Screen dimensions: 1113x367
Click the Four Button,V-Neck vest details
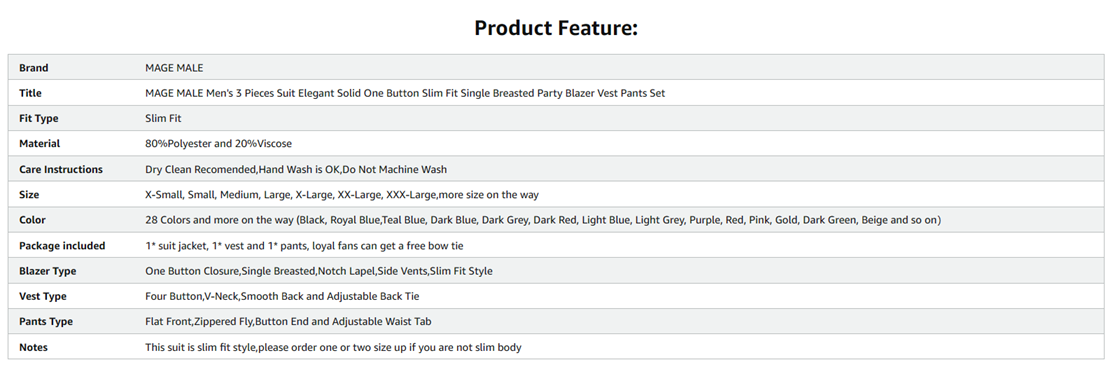(x=283, y=296)
